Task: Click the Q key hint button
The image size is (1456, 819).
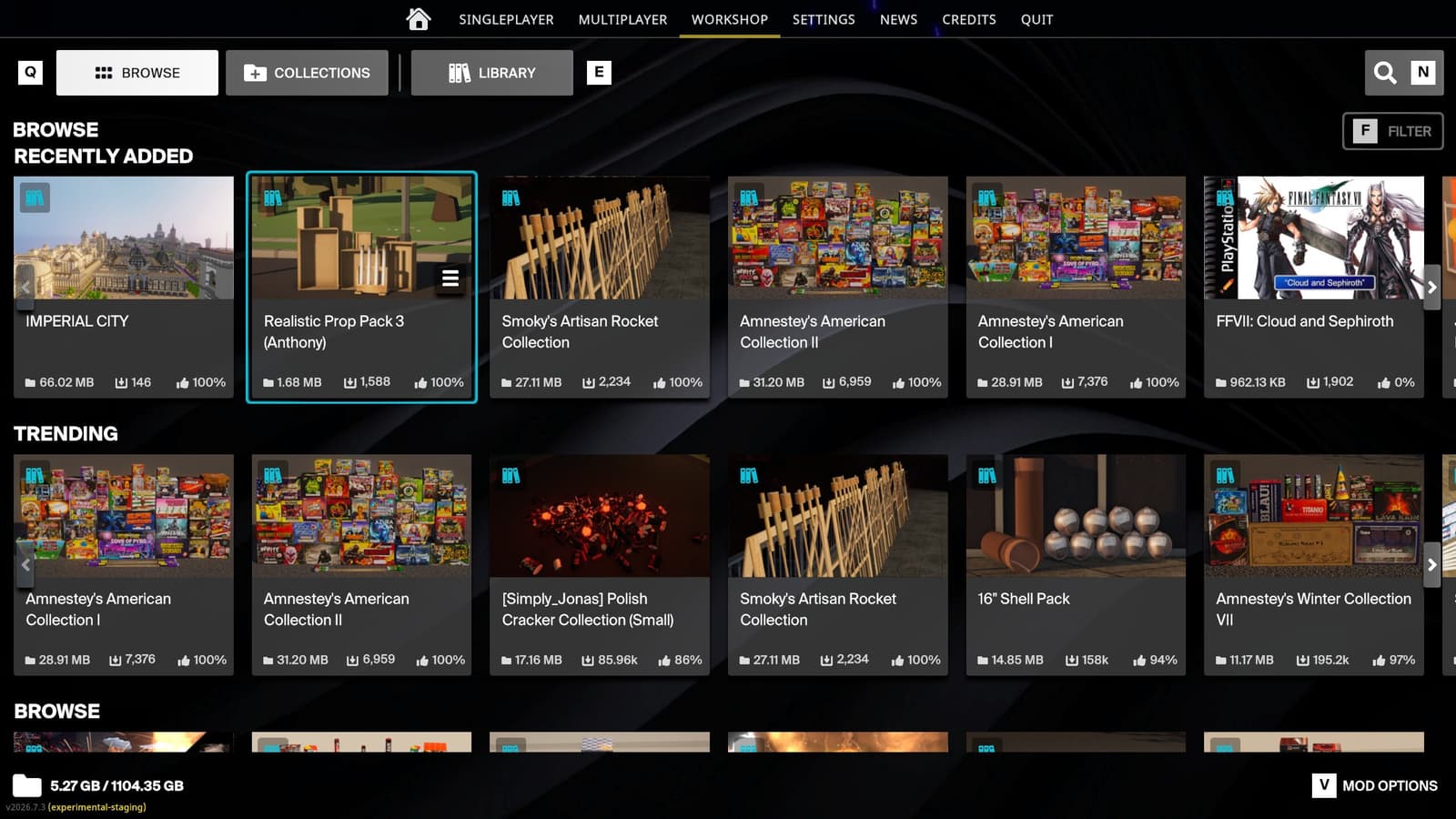Action: (30, 72)
